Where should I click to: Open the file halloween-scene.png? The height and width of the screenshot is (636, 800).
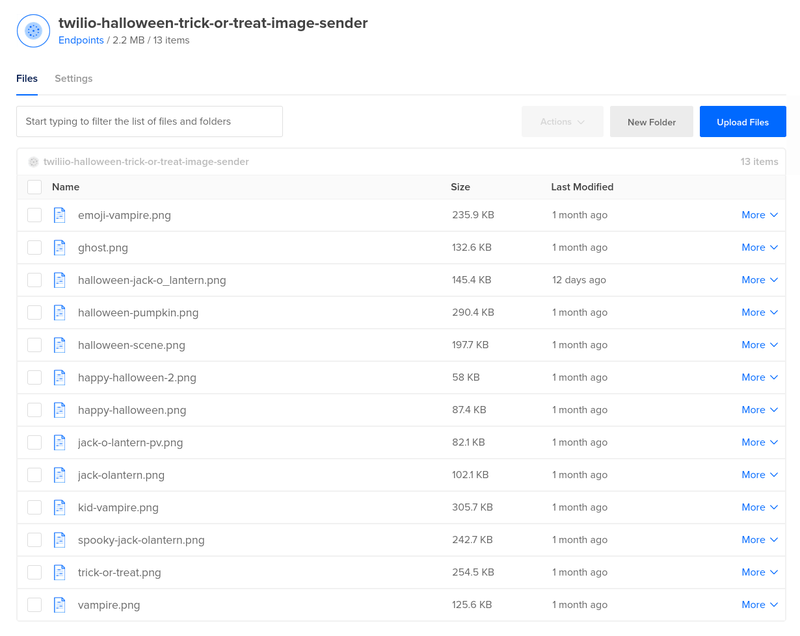(x=132, y=345)
